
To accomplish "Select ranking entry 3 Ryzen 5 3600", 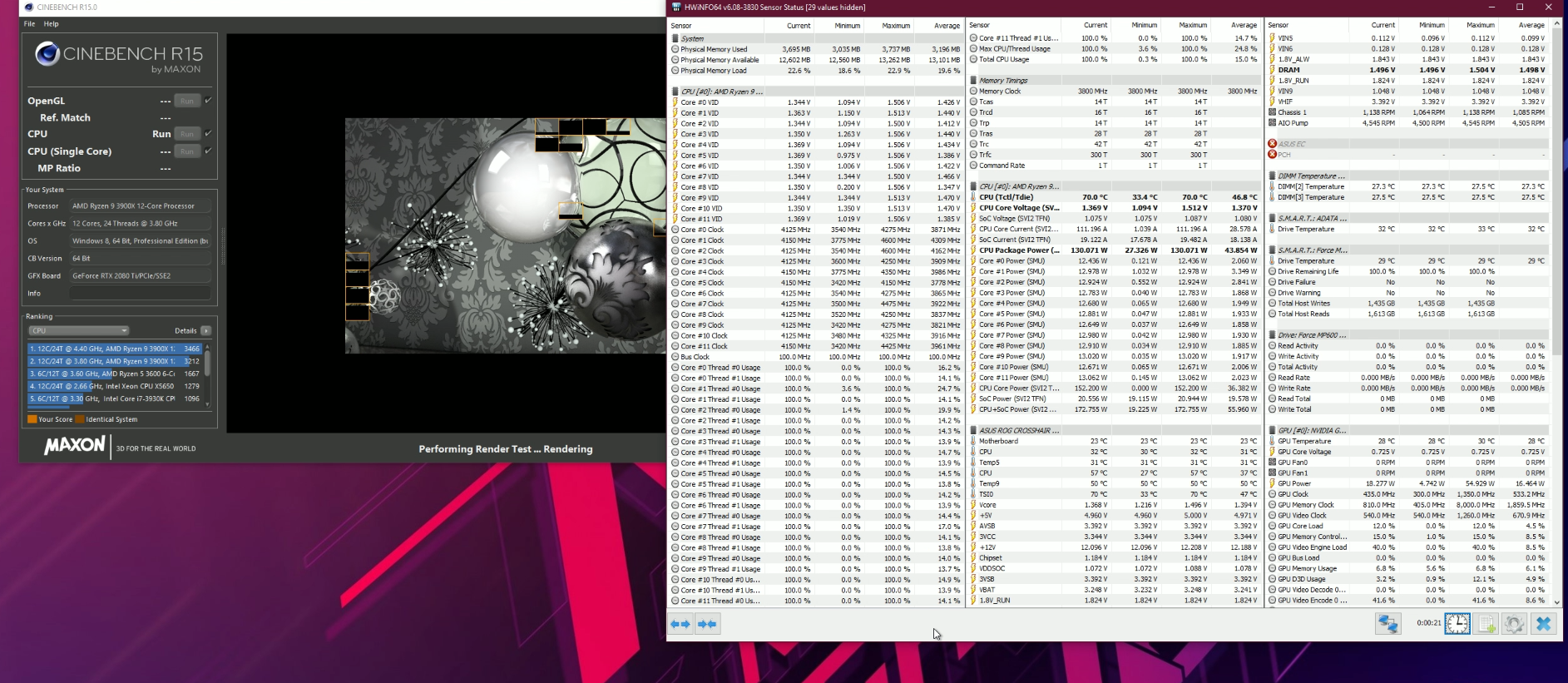I will [x=115, y=374].
